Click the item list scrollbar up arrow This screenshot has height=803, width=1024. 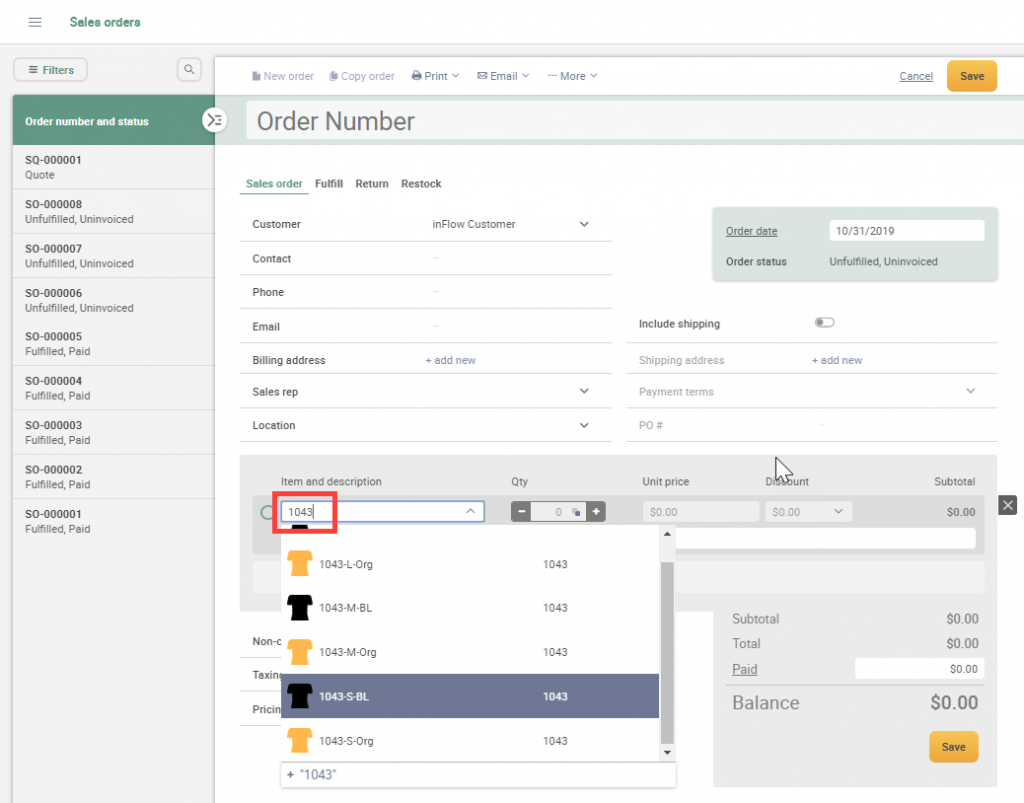[667, 534]
